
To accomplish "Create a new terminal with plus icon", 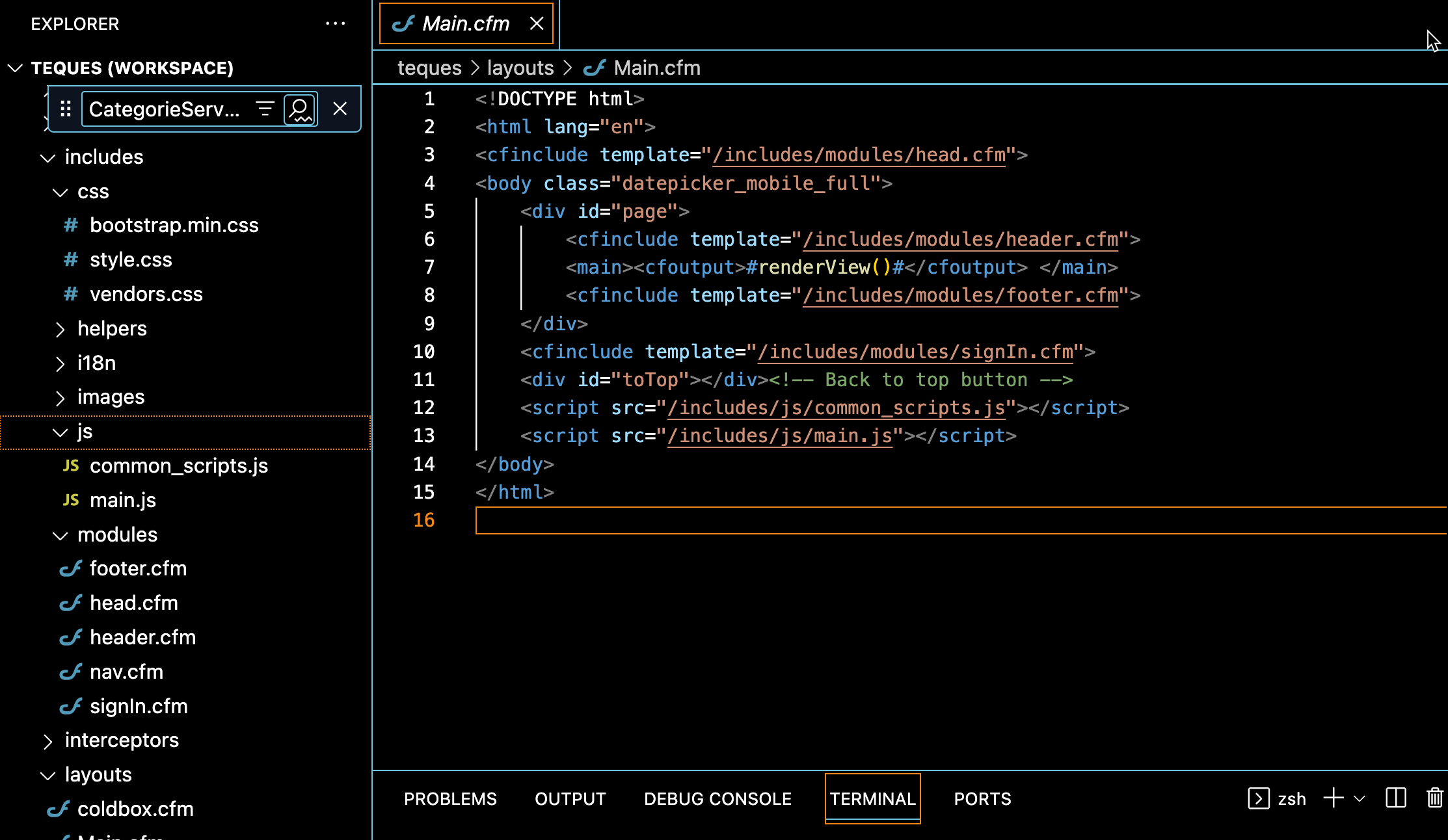I will 1333,798.
